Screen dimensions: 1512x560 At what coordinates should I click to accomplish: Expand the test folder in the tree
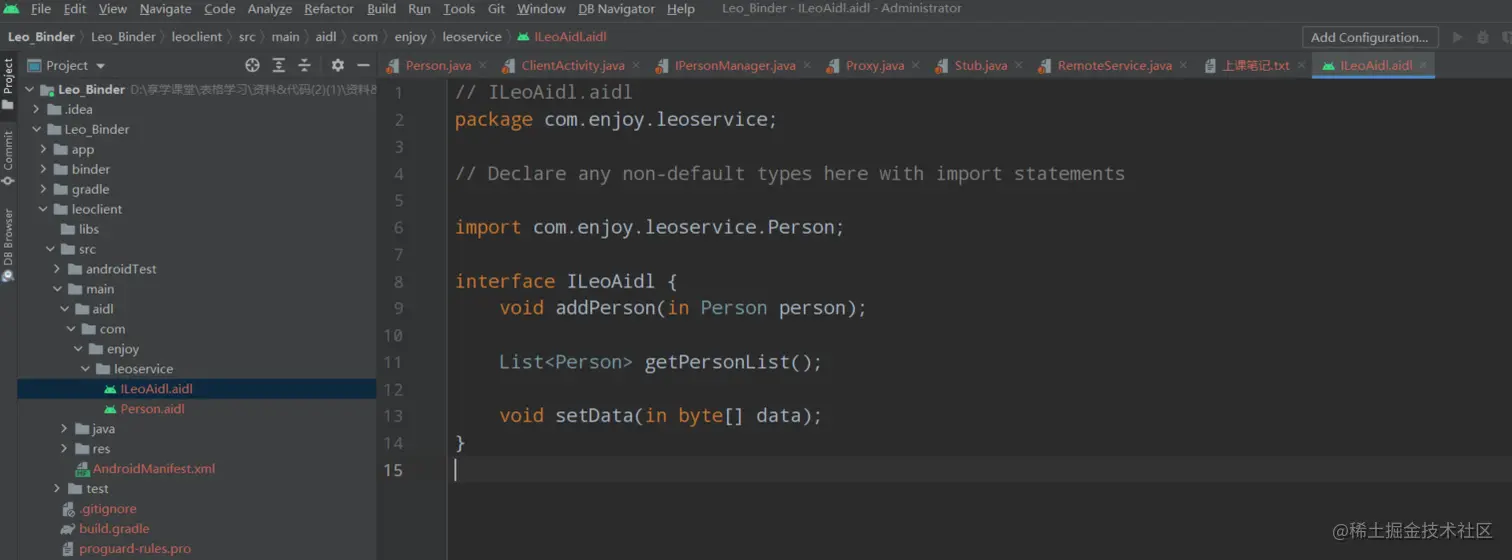coord(58,489)
